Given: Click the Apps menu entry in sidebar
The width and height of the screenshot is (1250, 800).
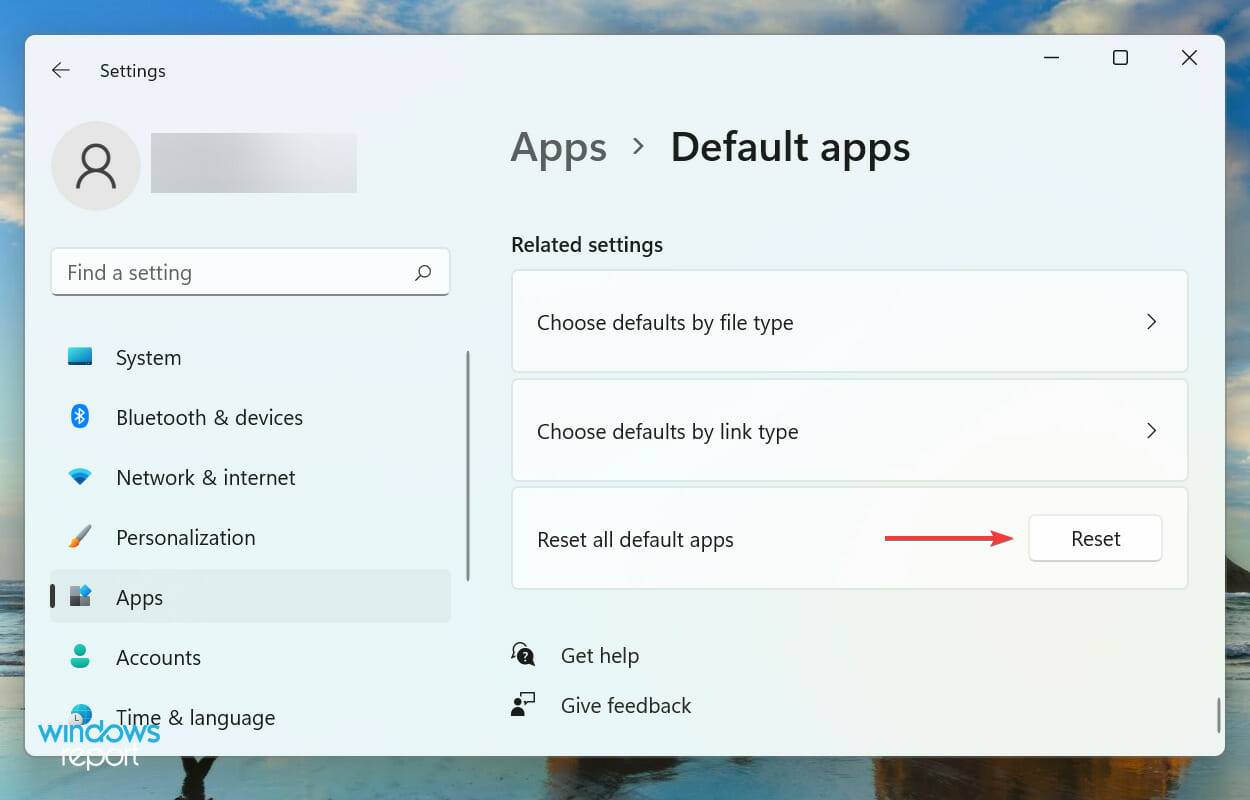Looking at the screenshot, I should [x=139, y=597].
